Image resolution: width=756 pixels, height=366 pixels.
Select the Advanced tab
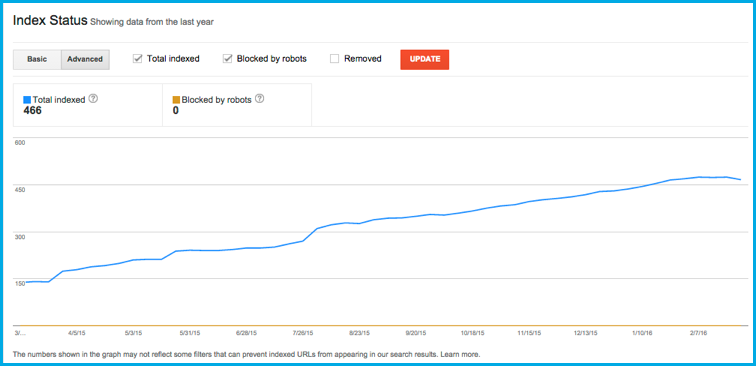click(x=85, y=59)
